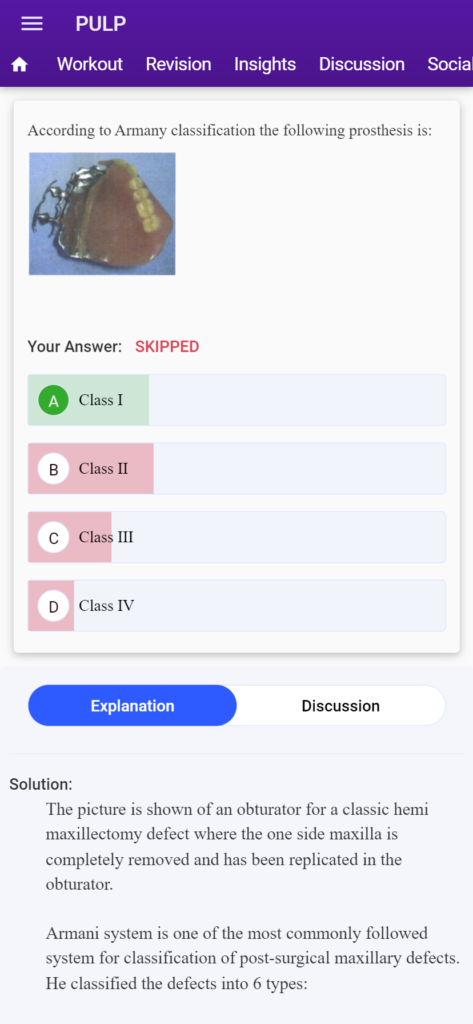
Task: Open the Workout tab
Action: pos(90,64)
